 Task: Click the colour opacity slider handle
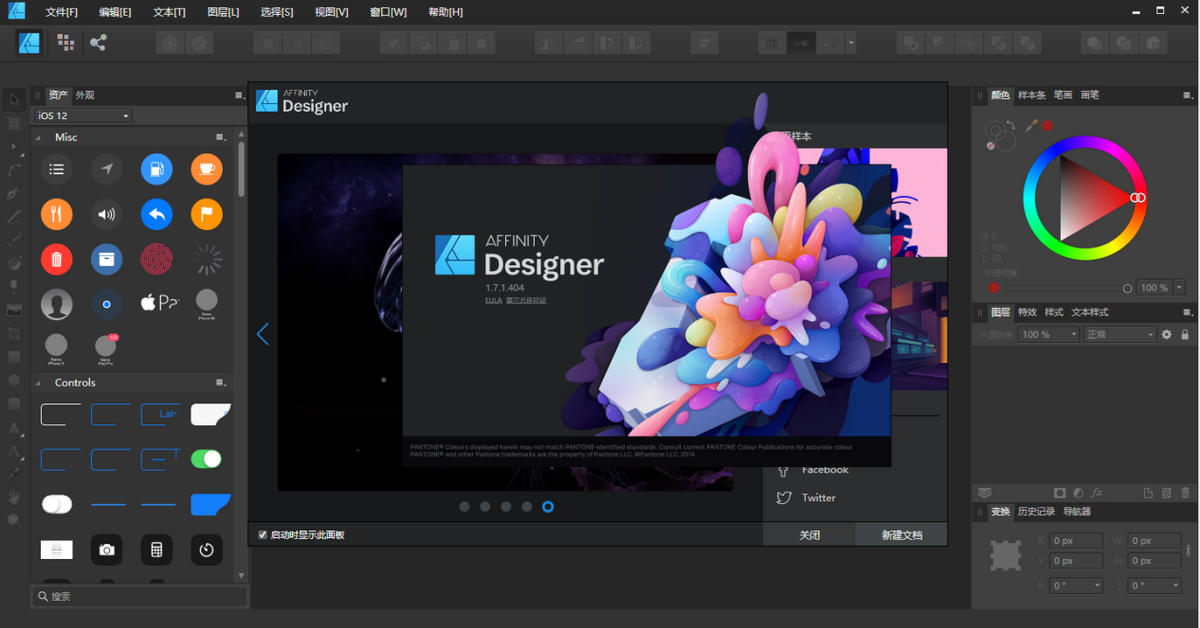pos(1128,288)
